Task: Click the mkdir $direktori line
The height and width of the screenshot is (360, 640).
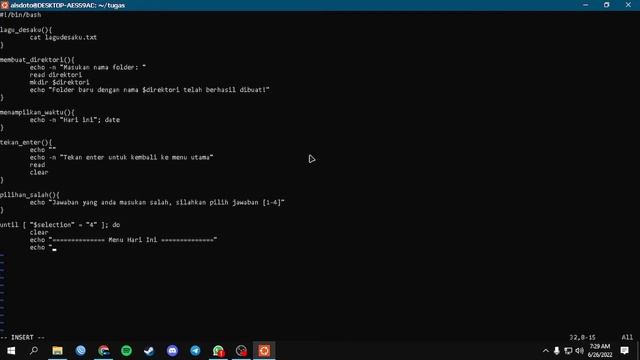Action: 59,82
